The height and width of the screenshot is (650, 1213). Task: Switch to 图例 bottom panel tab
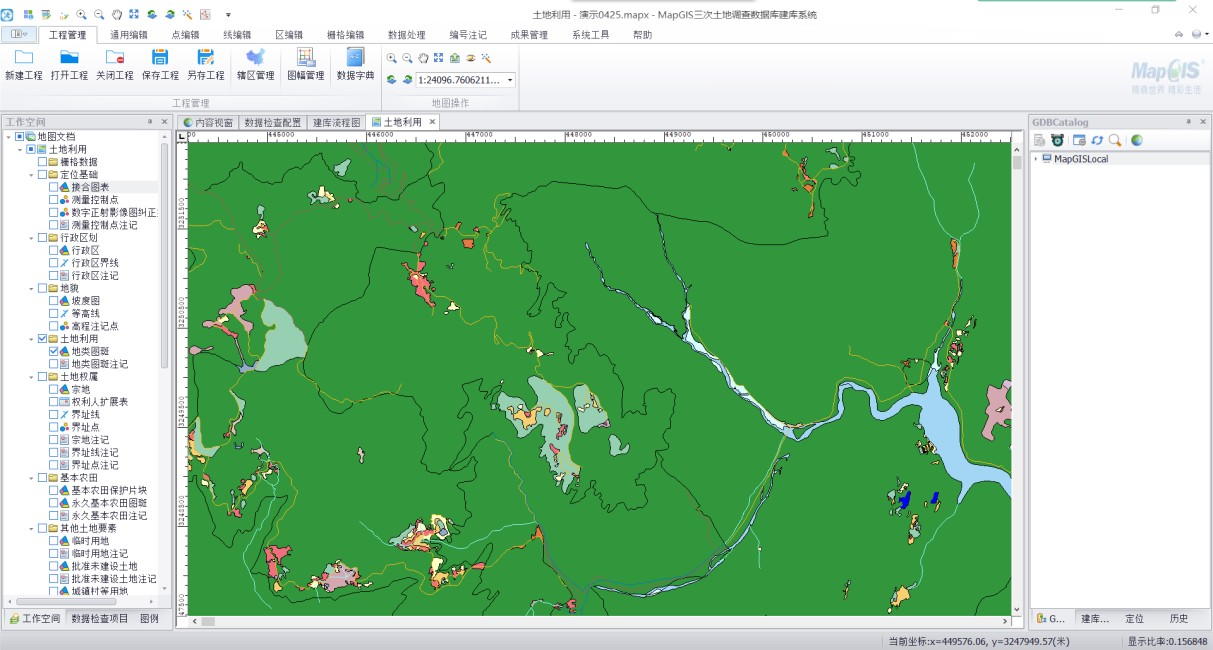pyautogui.click(x=150, y=619)
